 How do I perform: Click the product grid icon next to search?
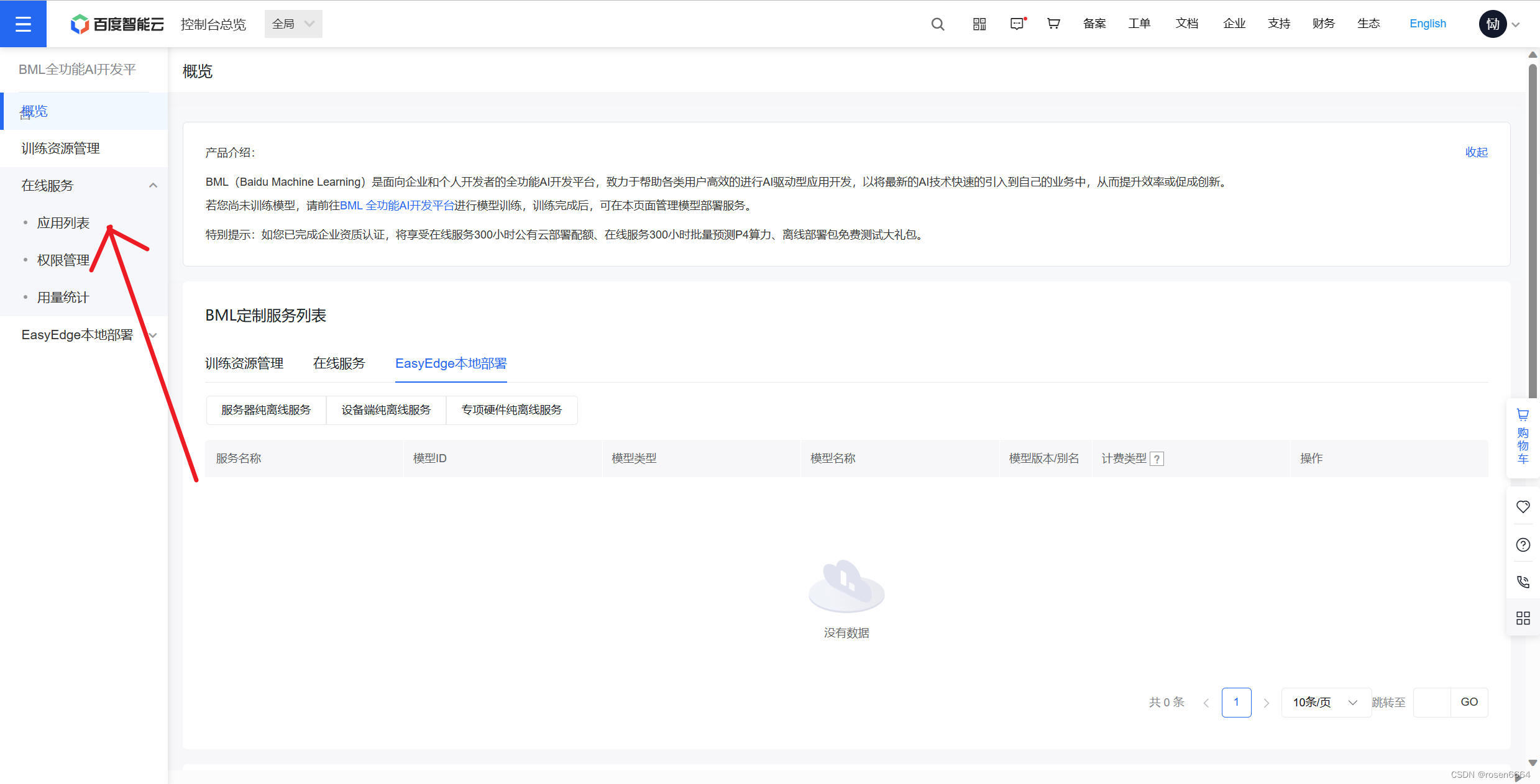point(979,24)
